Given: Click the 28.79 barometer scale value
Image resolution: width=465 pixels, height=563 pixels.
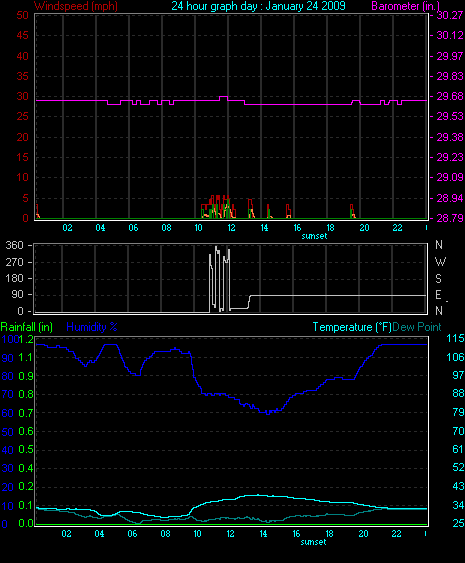Looking at the screenshot, I should click(450, 218).
